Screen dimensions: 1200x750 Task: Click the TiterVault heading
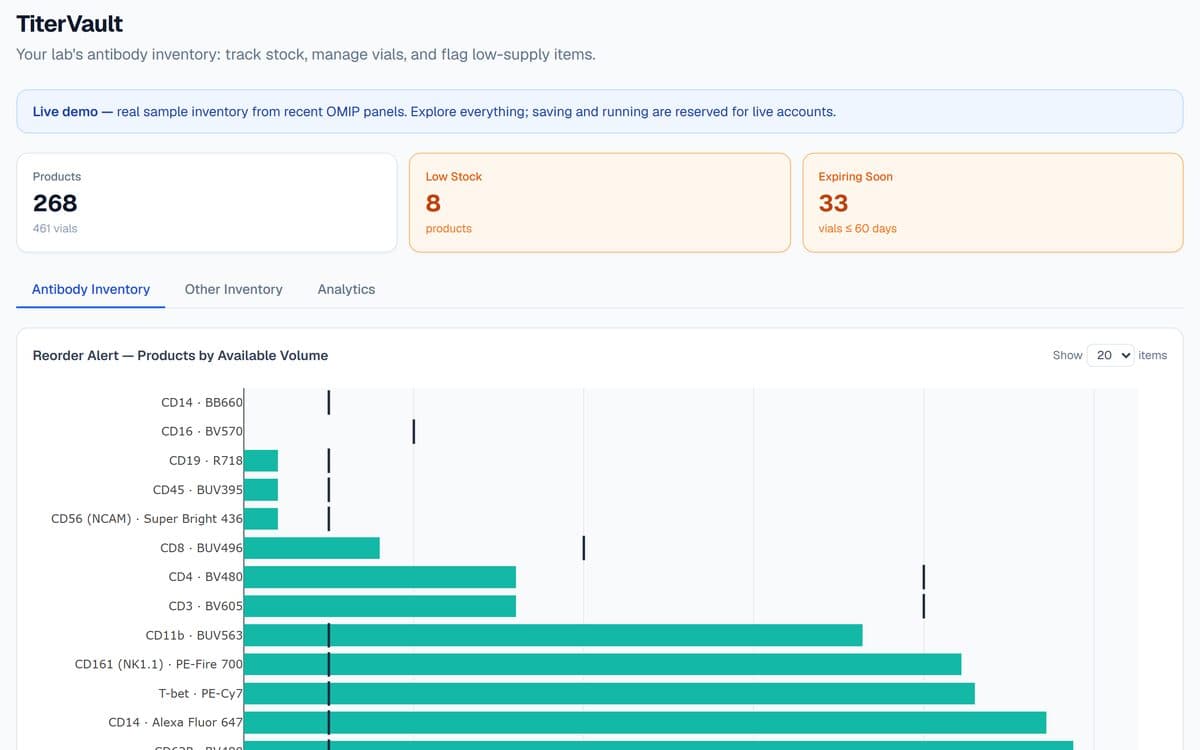point(70,23)
